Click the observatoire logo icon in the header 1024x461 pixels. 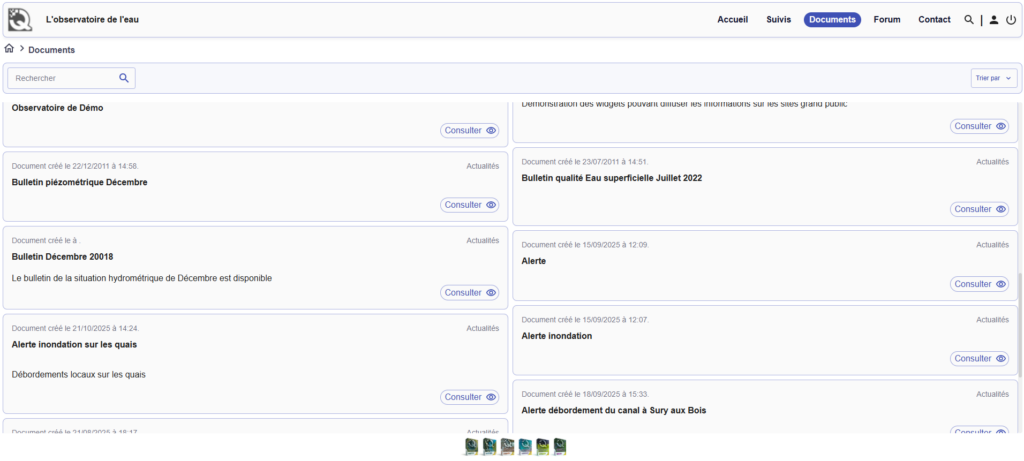(x=20, y=20)
